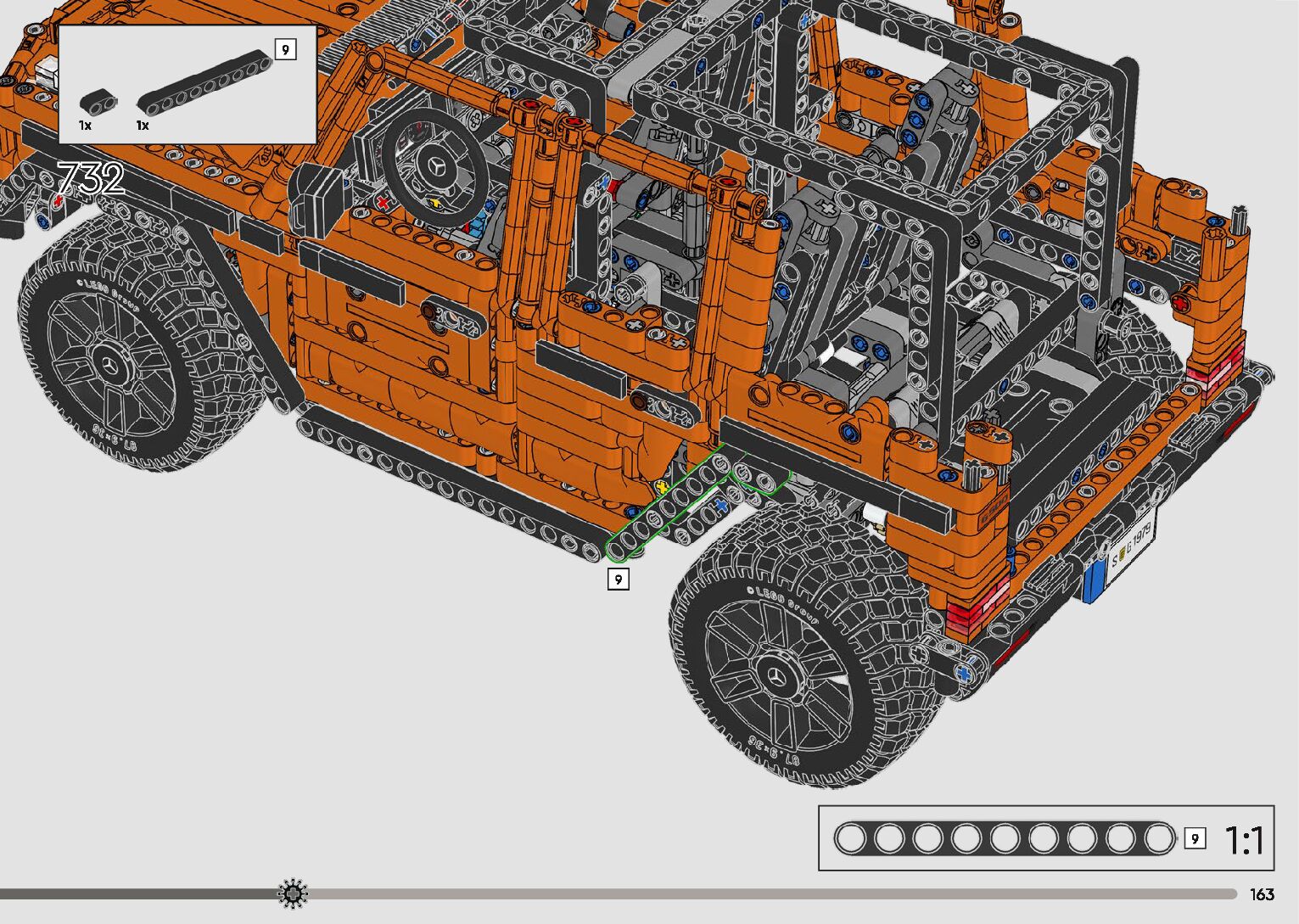Click the 9 label in the scale box
The width and height of the screenshot is (1299, 924).
(x=1195, y=838)
